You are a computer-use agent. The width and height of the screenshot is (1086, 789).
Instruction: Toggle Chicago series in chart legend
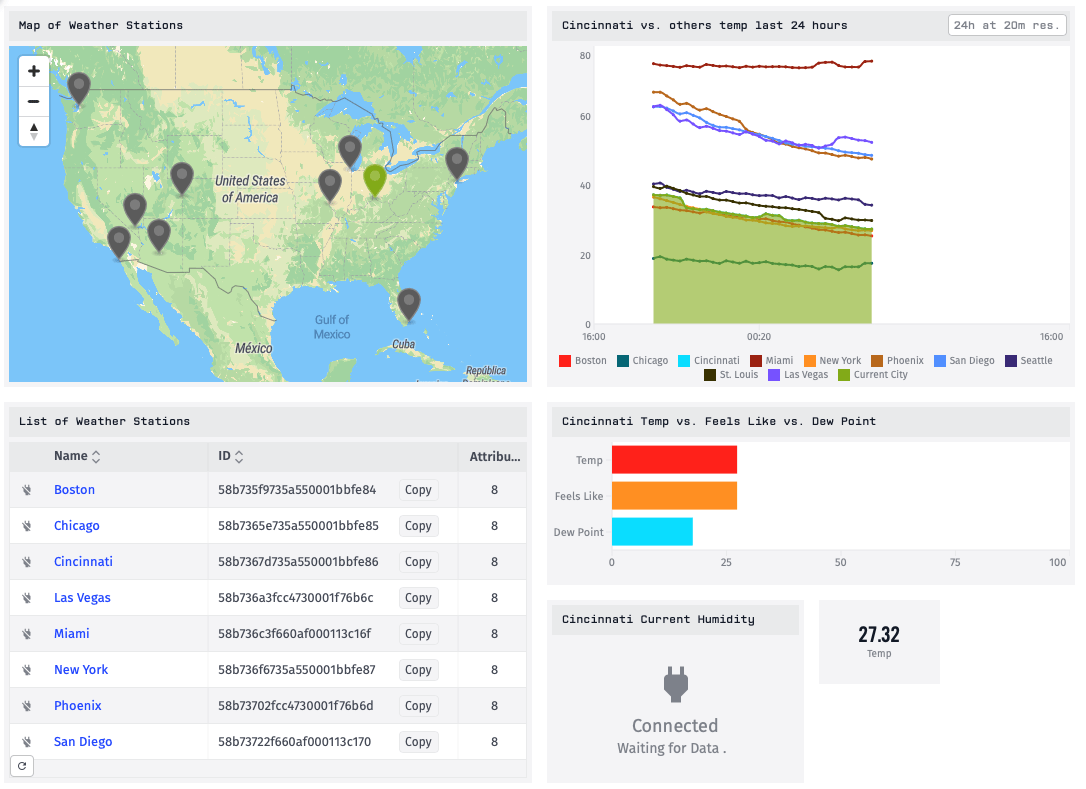[643, 361]
